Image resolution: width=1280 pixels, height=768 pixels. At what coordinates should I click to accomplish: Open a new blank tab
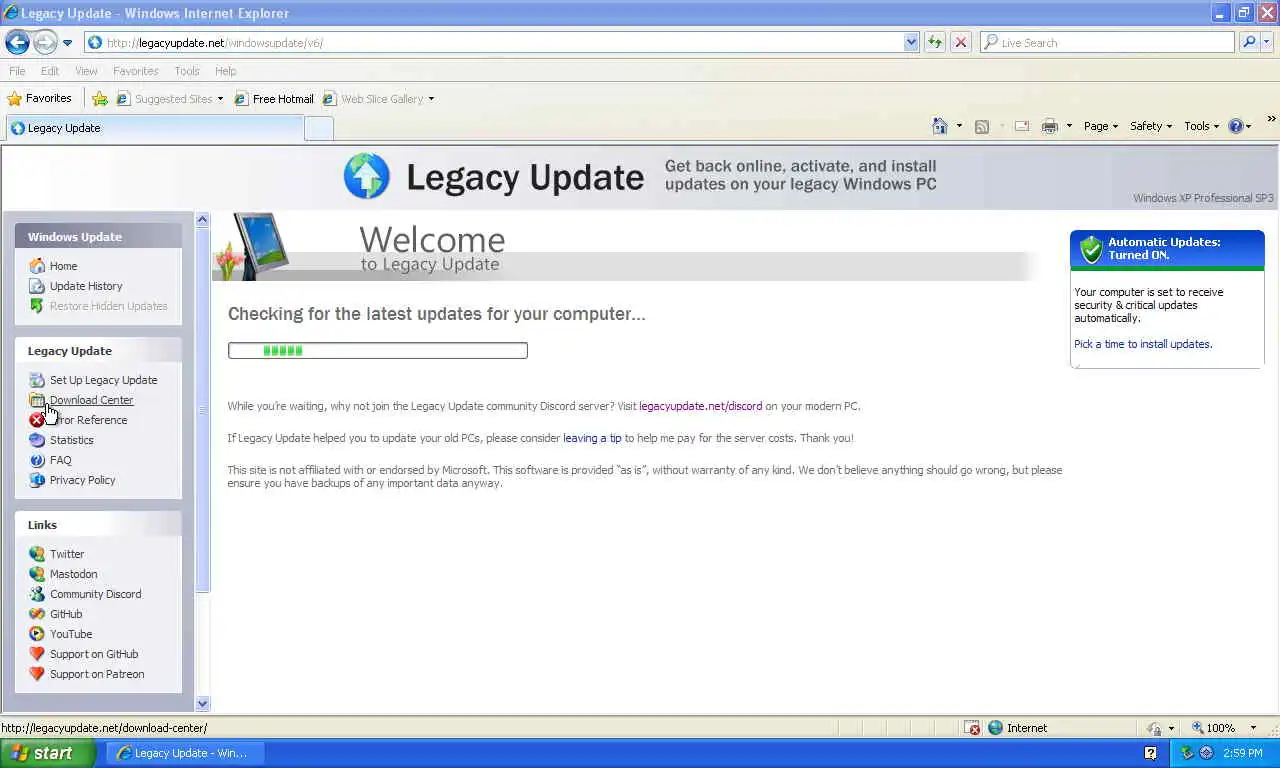(x=318, y=128)
